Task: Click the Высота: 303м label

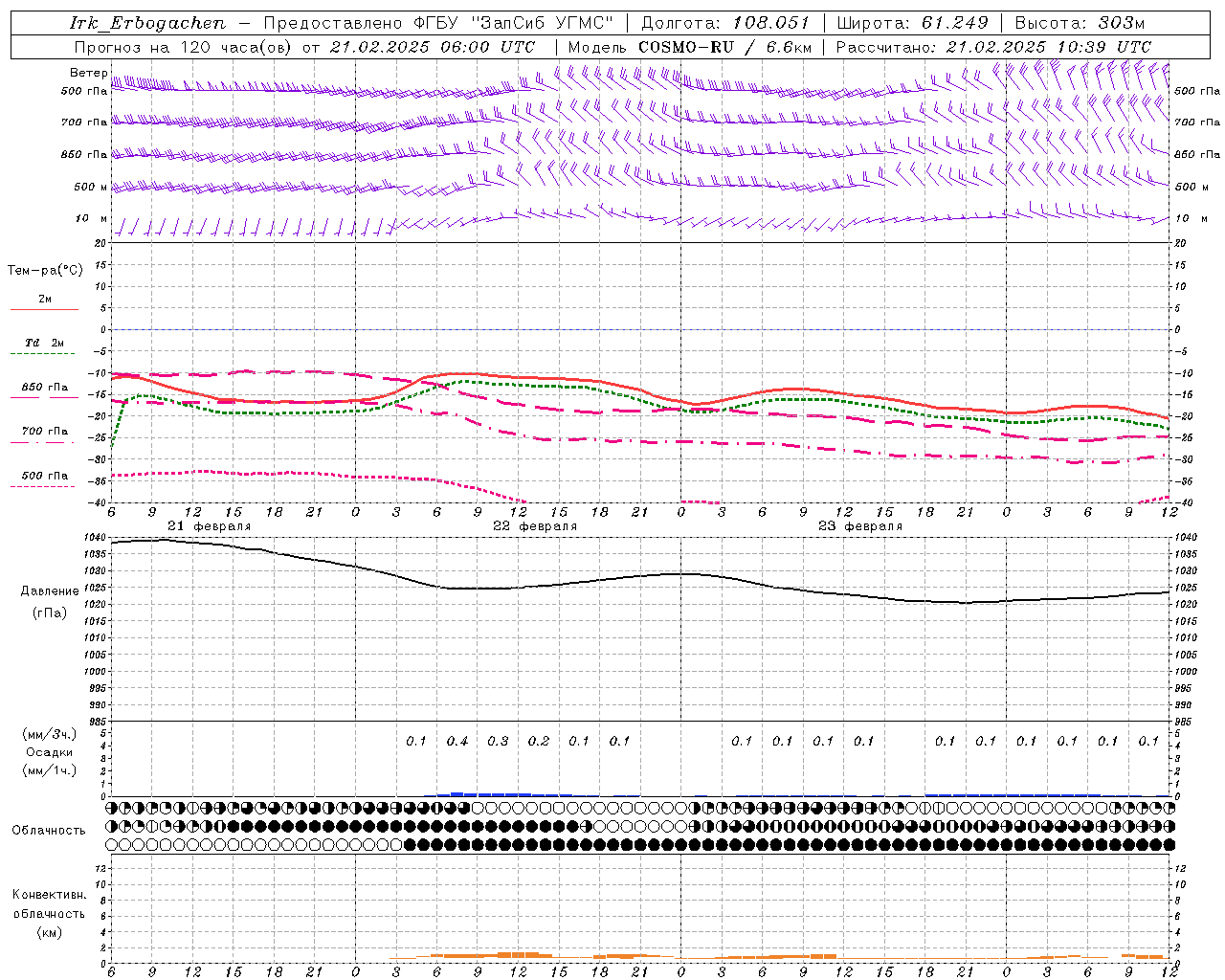Action: 1080,23
